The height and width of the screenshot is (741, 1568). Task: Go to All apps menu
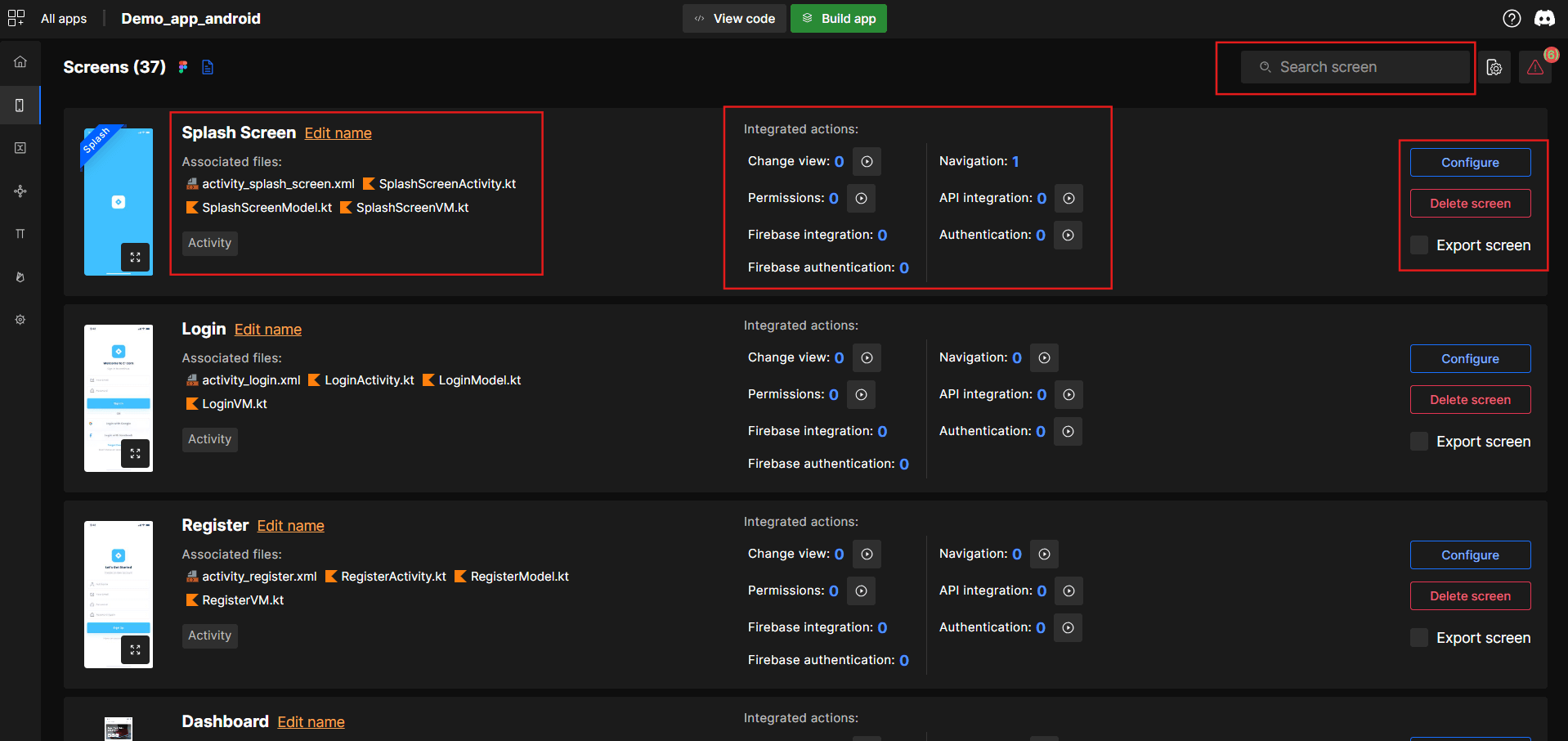(x=49, y=18)
